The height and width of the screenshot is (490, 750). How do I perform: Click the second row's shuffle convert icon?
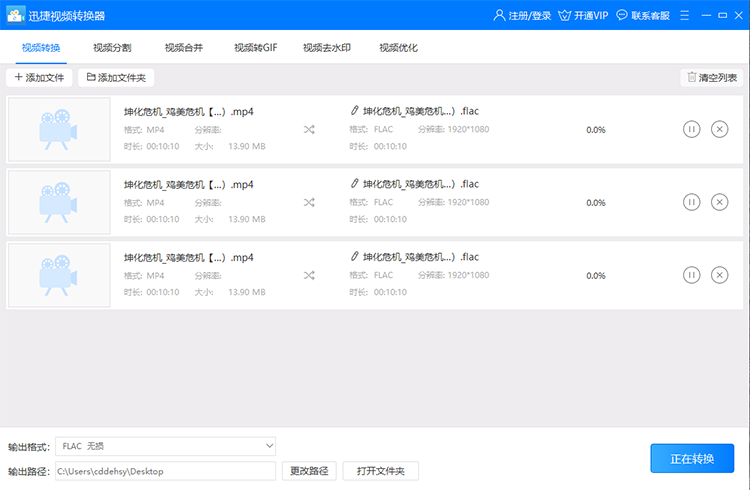coord(309,202)
